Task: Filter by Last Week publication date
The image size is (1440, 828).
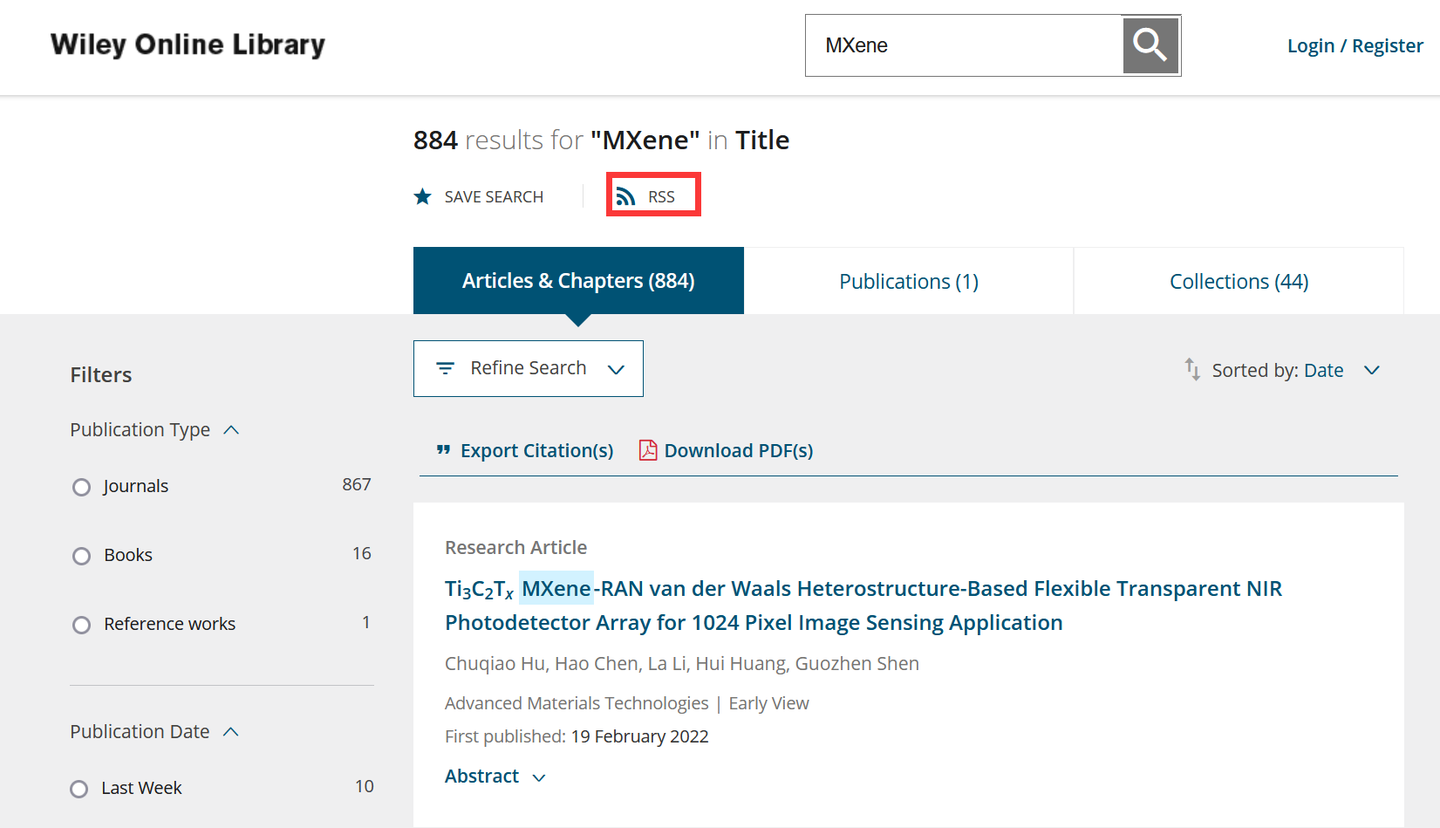Action: [x=80, y=789]
